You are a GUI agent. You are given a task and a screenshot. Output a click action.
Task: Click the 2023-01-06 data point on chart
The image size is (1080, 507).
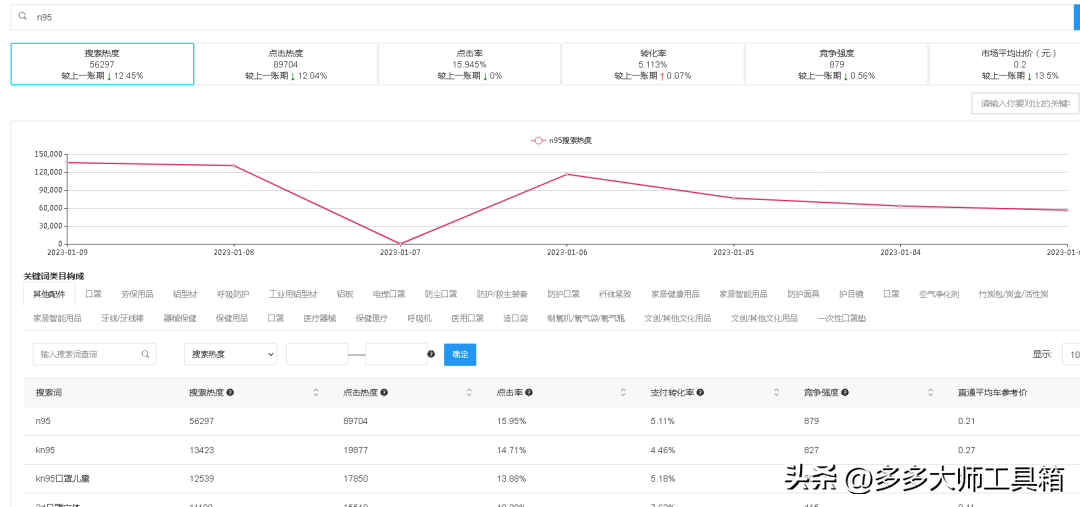(567, 174)
